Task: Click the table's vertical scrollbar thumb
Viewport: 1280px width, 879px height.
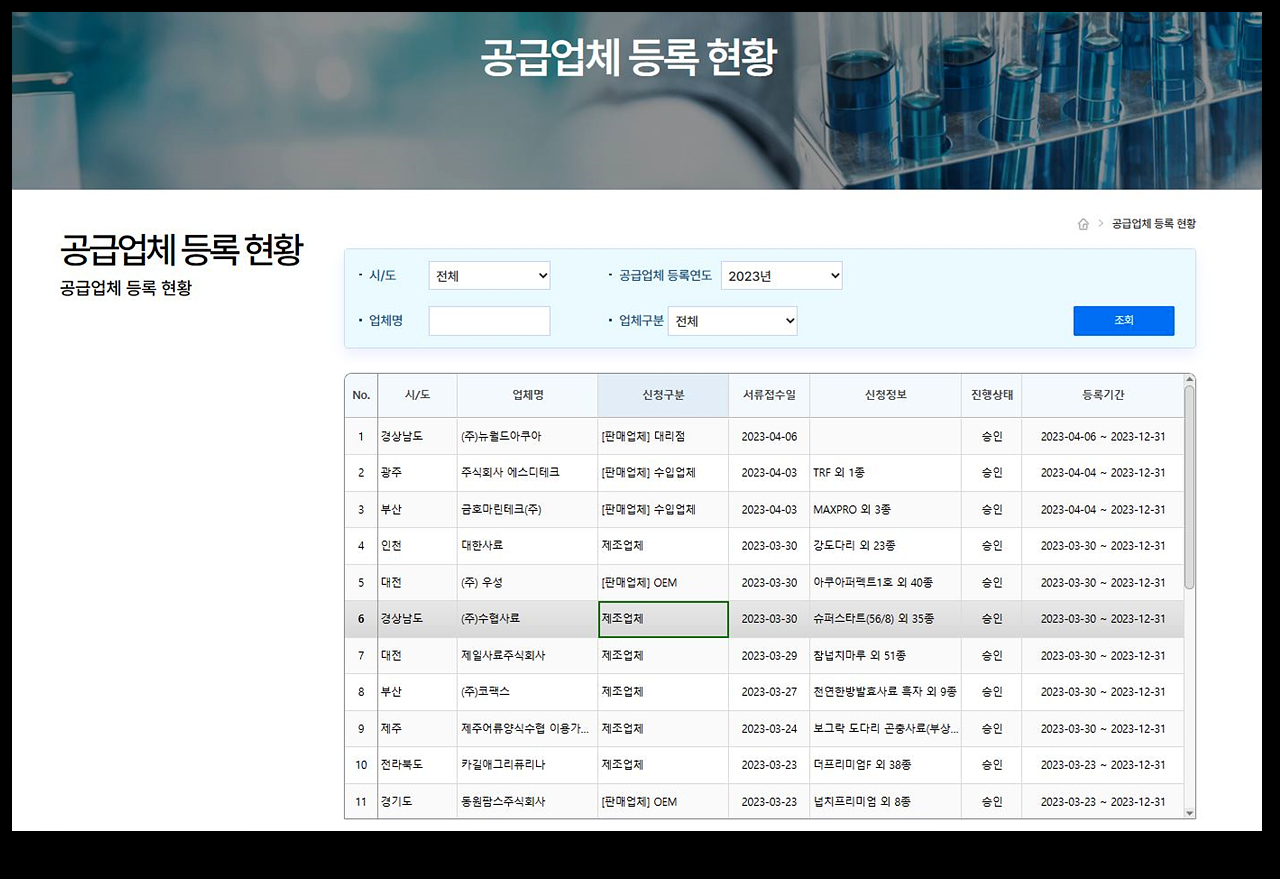Action: (1189, 487)
